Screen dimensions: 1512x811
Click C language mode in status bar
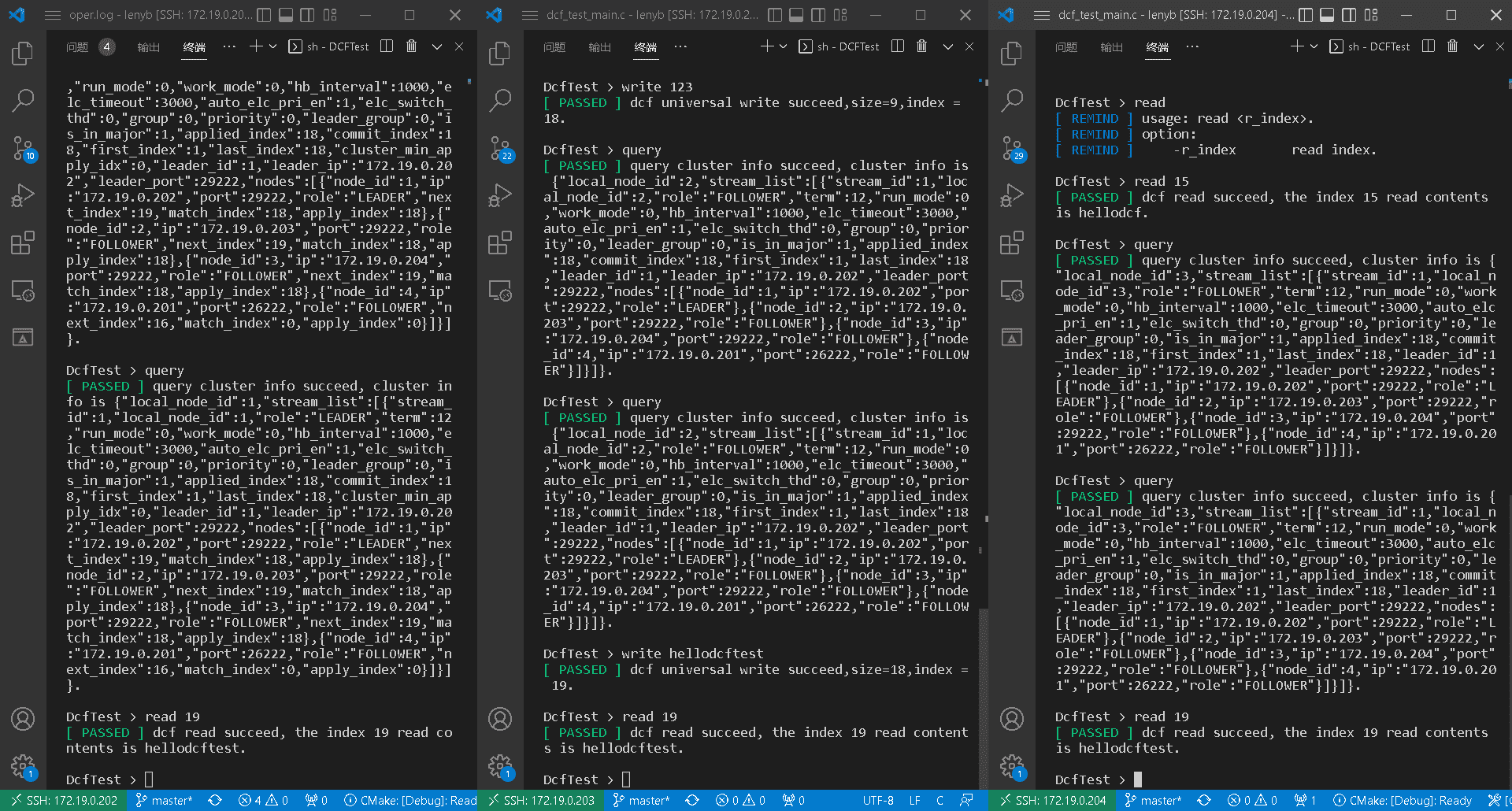click(x=939, y=801)
